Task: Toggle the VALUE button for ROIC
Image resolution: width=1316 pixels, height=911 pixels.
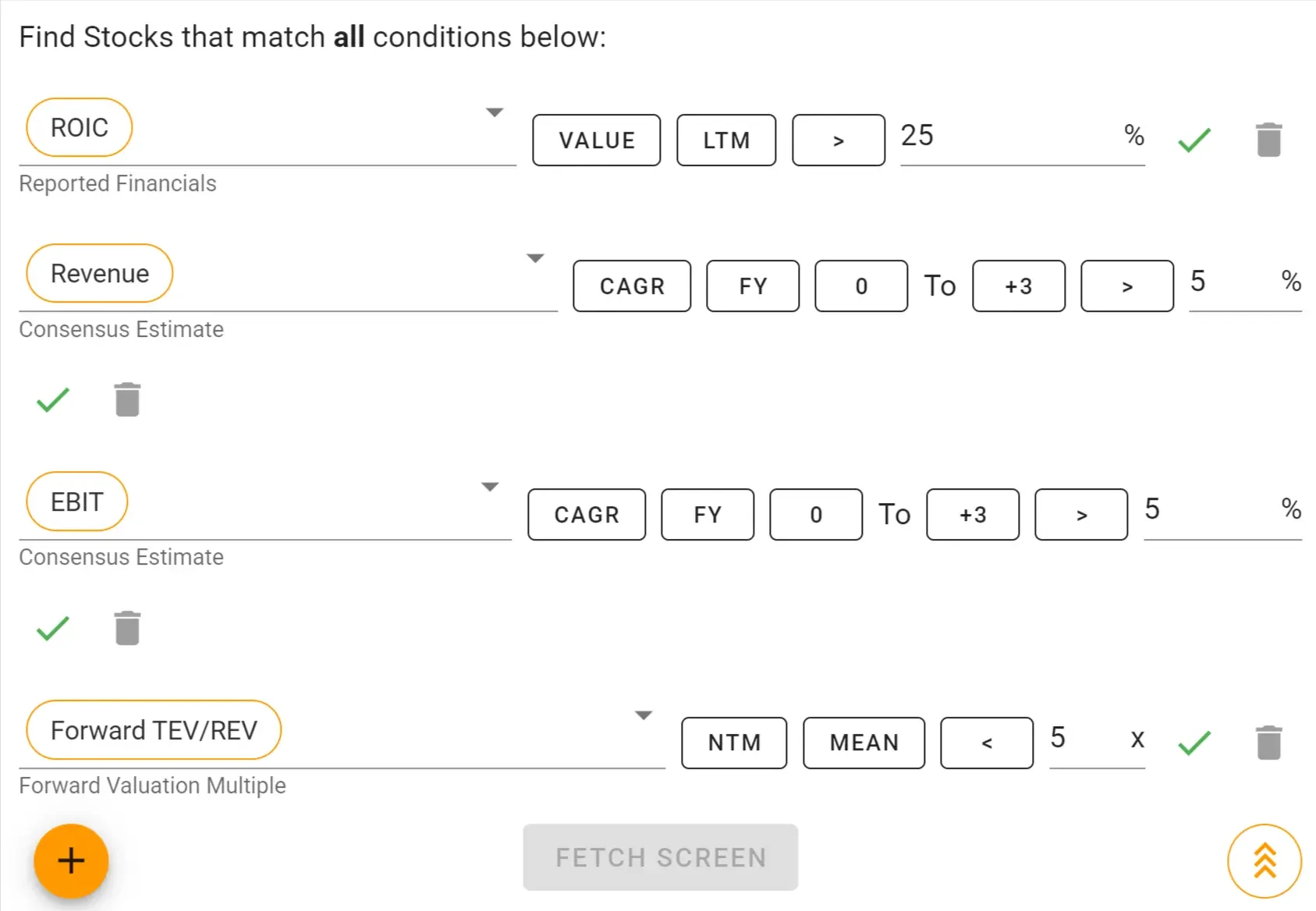Action: pyautogui.click(x=597, y=140)
